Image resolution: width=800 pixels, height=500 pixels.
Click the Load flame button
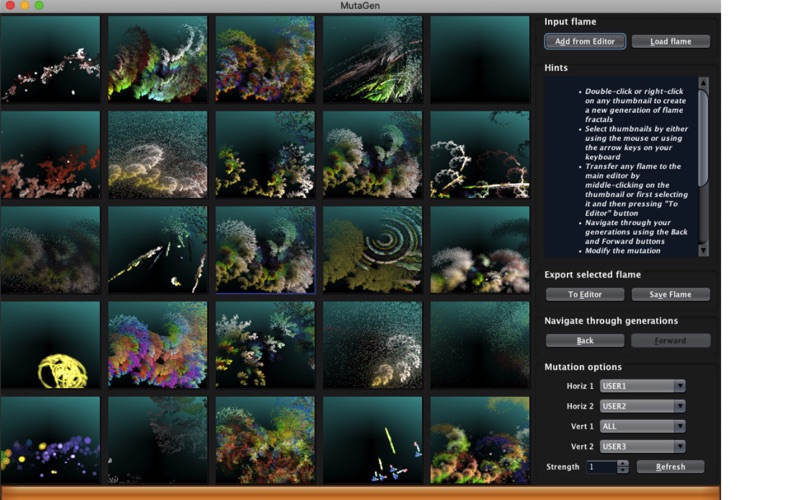[x=670, y=41]
